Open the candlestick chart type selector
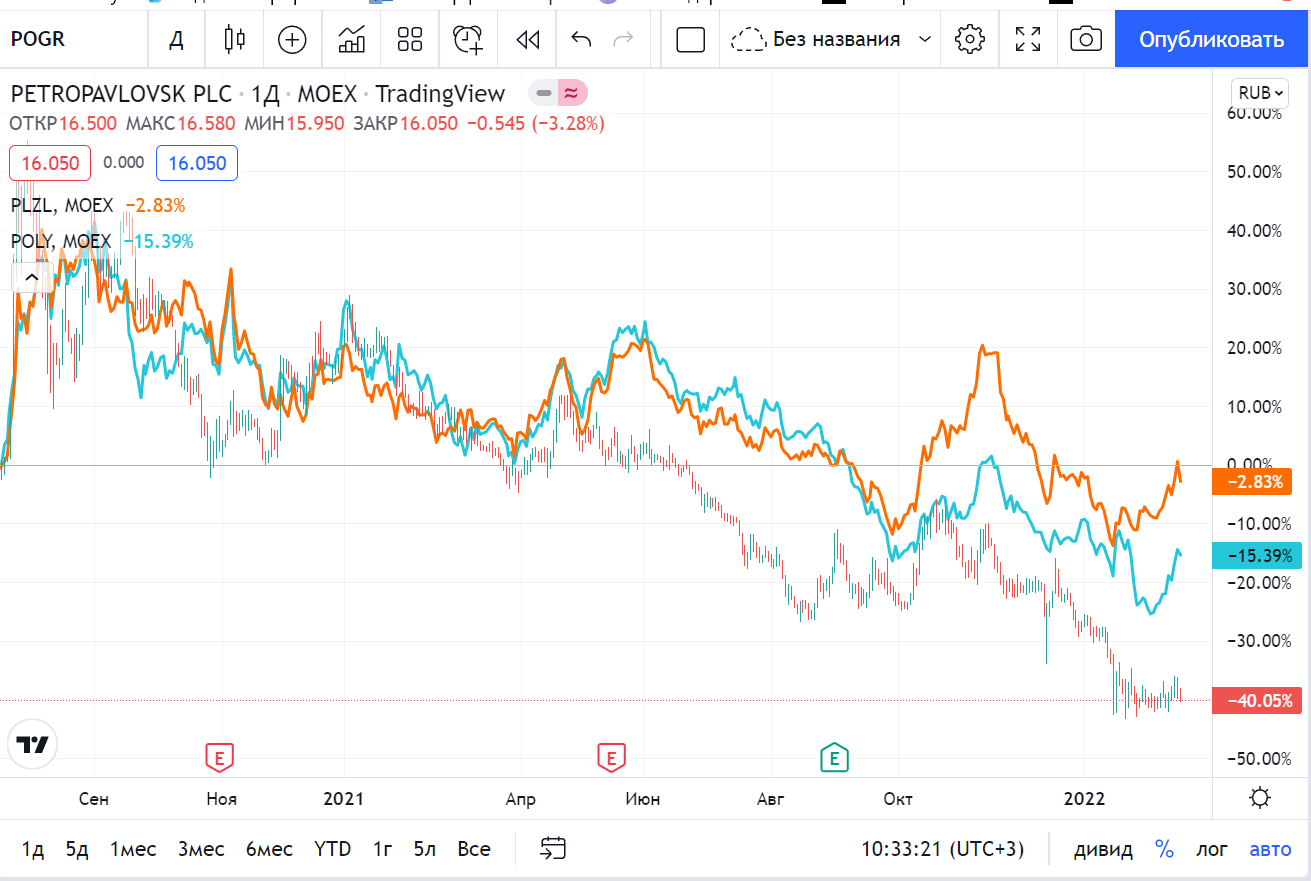This screenshot has width=1311, height=881. [x=234, y=39]
